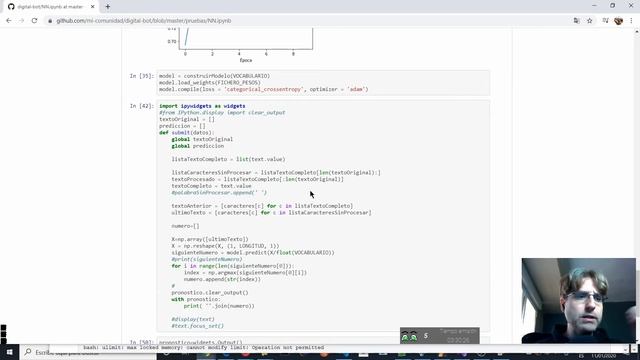Click the "import ipywidgets as widgets" line

pos(202,106)
